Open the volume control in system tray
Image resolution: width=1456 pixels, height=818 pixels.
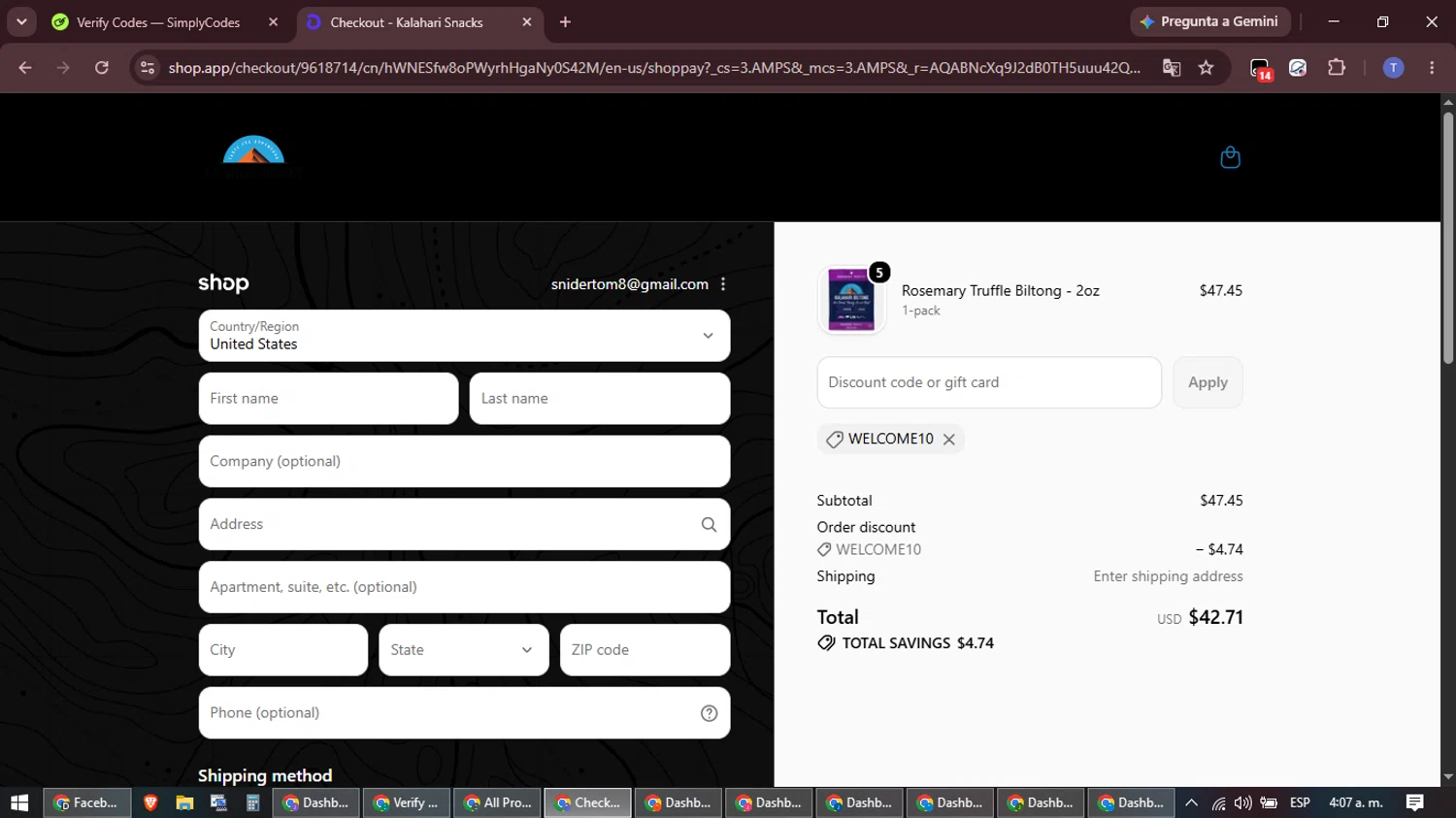tap(1242, 803)
